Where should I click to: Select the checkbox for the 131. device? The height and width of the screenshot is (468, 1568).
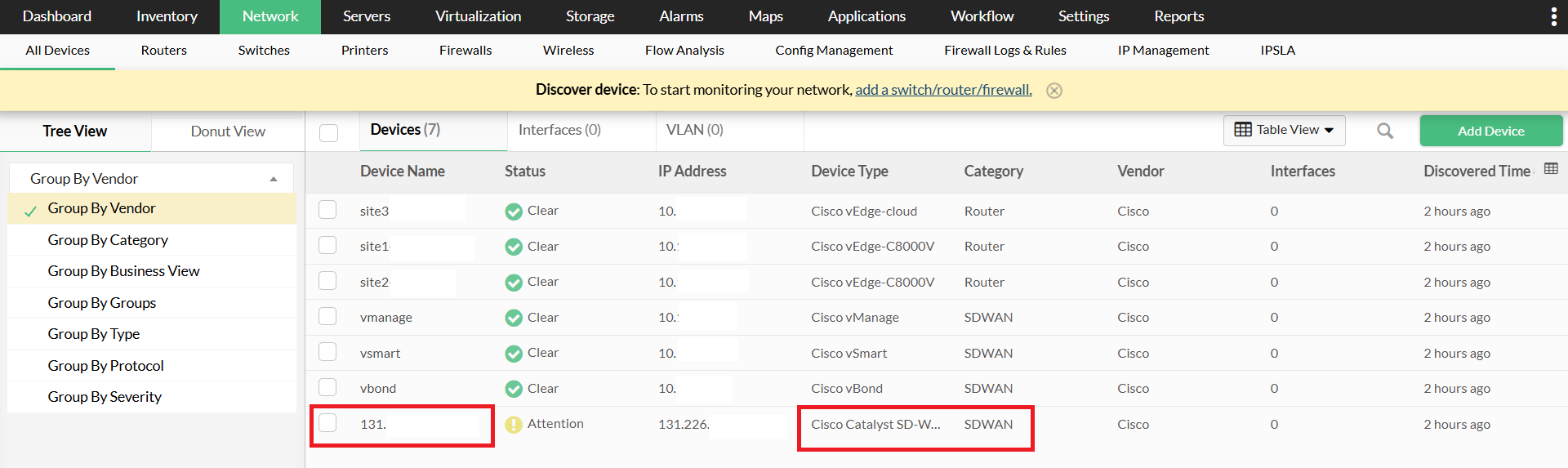click(327, 423)
